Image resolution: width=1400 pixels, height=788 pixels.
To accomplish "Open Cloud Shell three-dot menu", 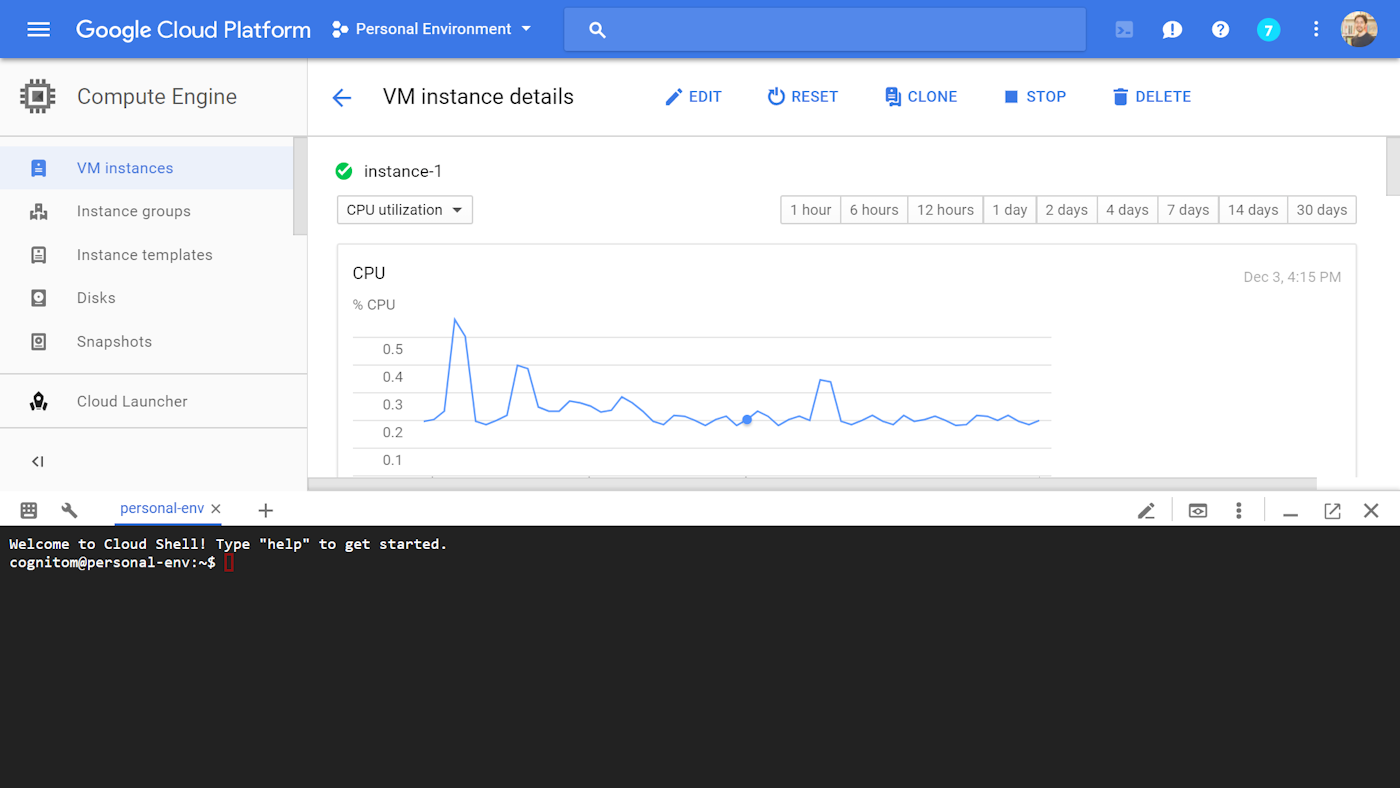I will pos(1238,511).
